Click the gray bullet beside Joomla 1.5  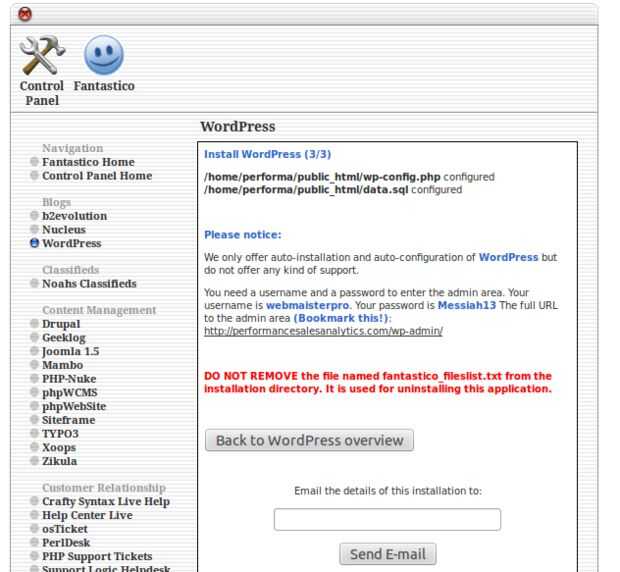click(34, 351)
